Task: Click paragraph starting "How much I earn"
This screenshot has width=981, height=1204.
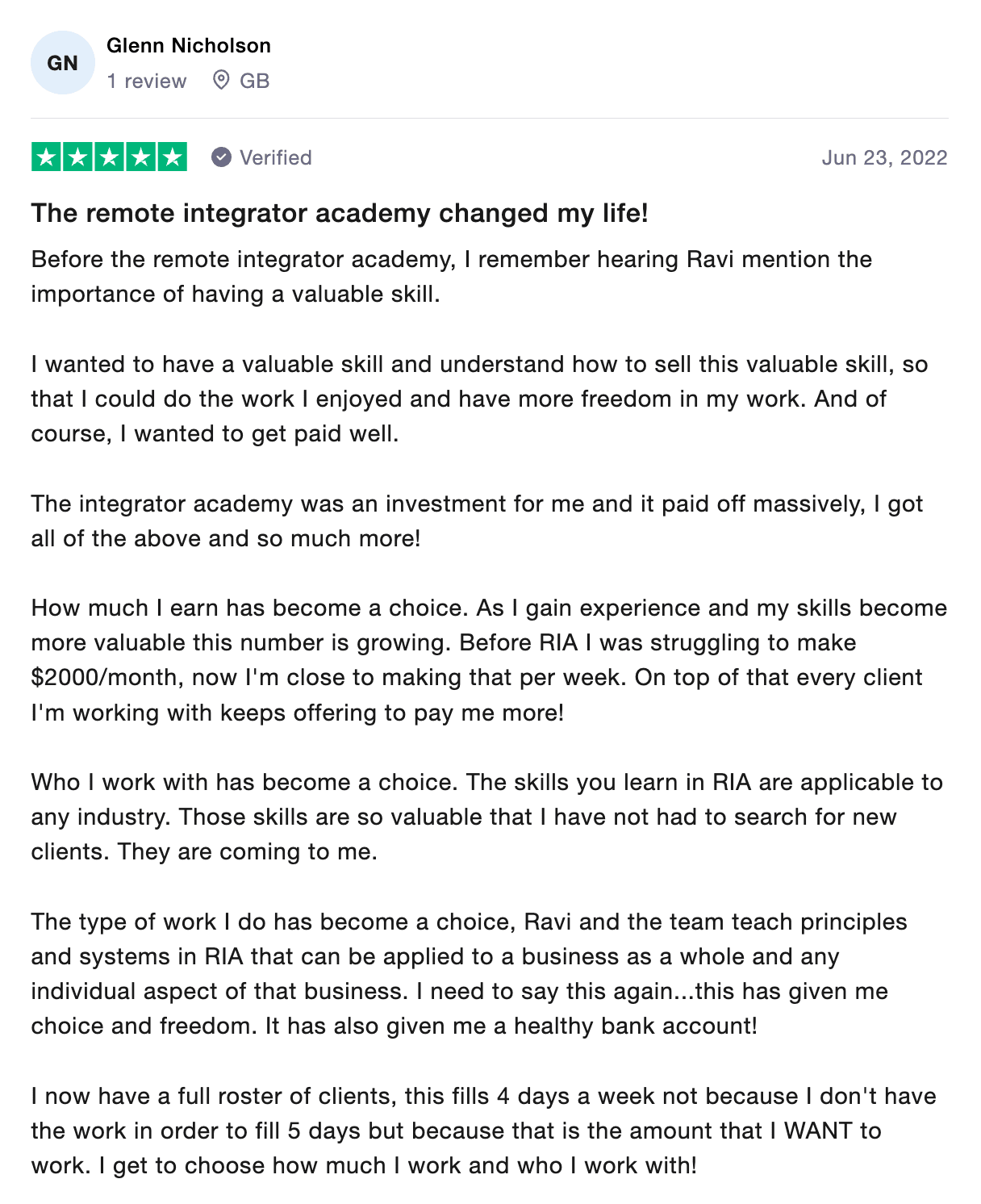Action: click(x=489, y=660)
